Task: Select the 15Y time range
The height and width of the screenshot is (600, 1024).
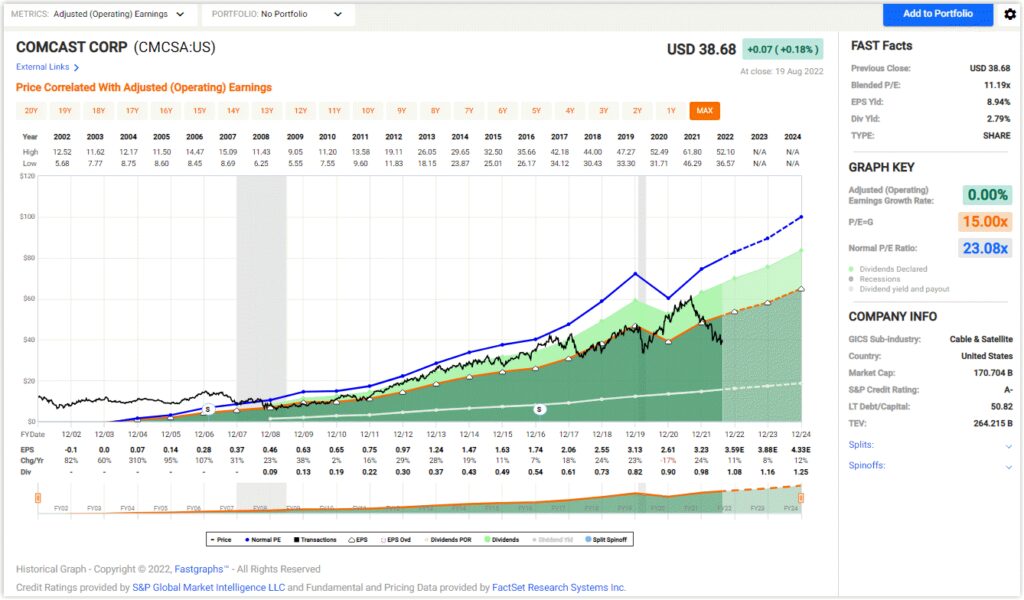Action: click(200, 111)
